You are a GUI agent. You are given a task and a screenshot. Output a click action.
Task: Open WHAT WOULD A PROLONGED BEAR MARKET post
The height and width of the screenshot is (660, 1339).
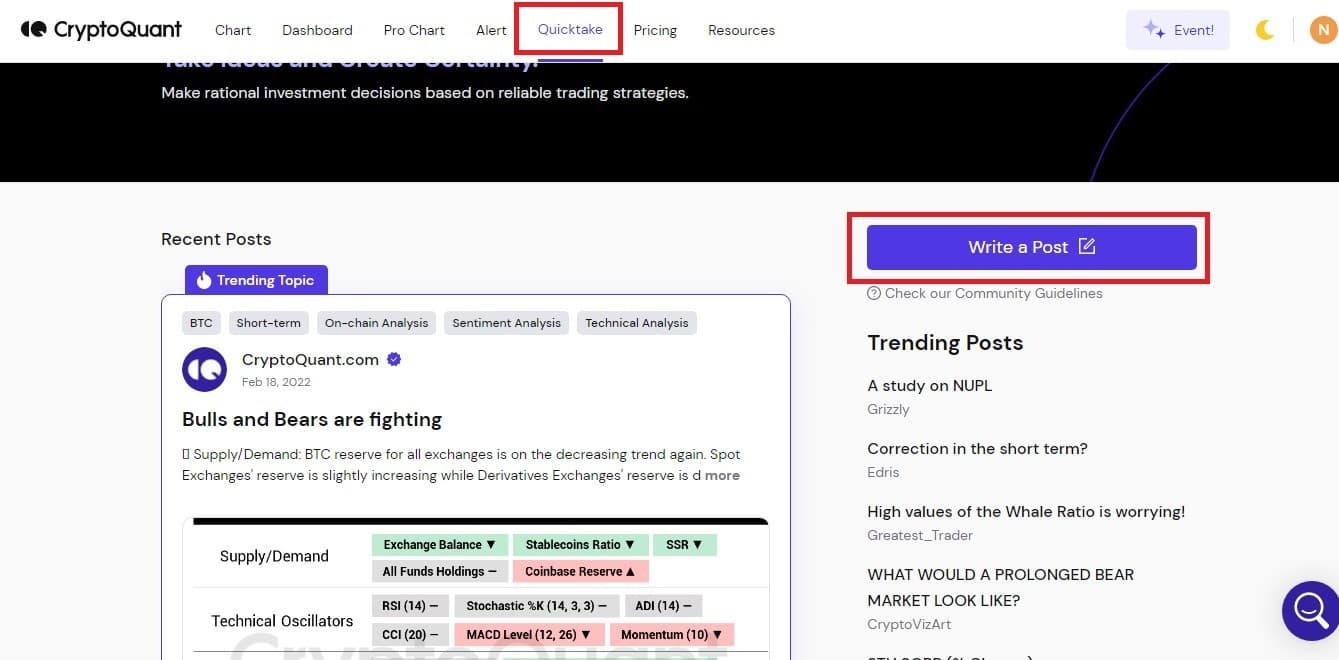click(x=1000, y=587)
